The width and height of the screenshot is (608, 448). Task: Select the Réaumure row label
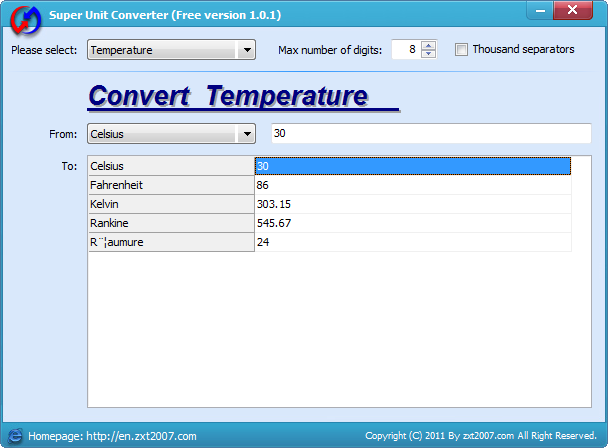coord(171,242)
